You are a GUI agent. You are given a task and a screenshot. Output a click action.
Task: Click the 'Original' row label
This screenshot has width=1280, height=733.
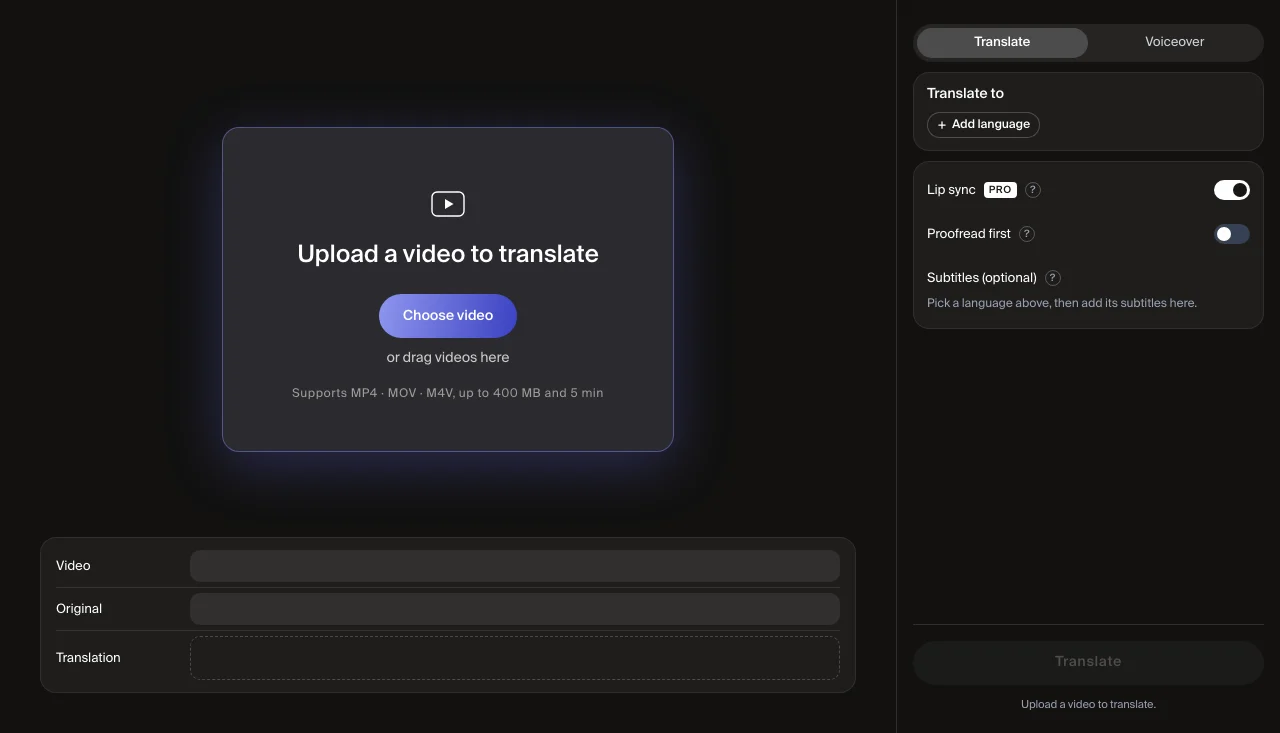pos(79,609)
